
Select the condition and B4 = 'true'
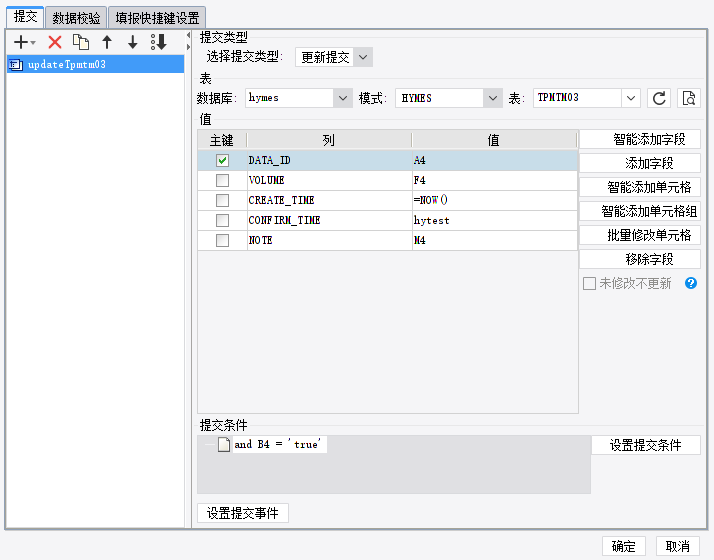[x=278, y=444]
